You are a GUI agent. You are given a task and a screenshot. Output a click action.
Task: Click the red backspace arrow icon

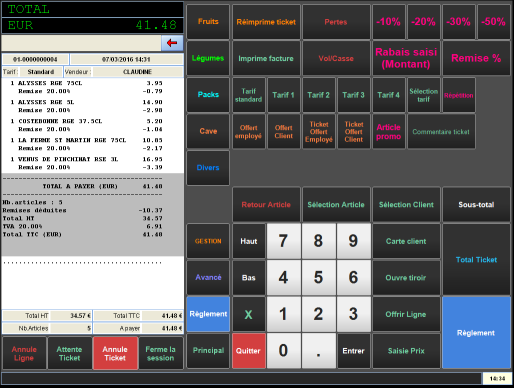pyautogui.click(x=172, y=43)
